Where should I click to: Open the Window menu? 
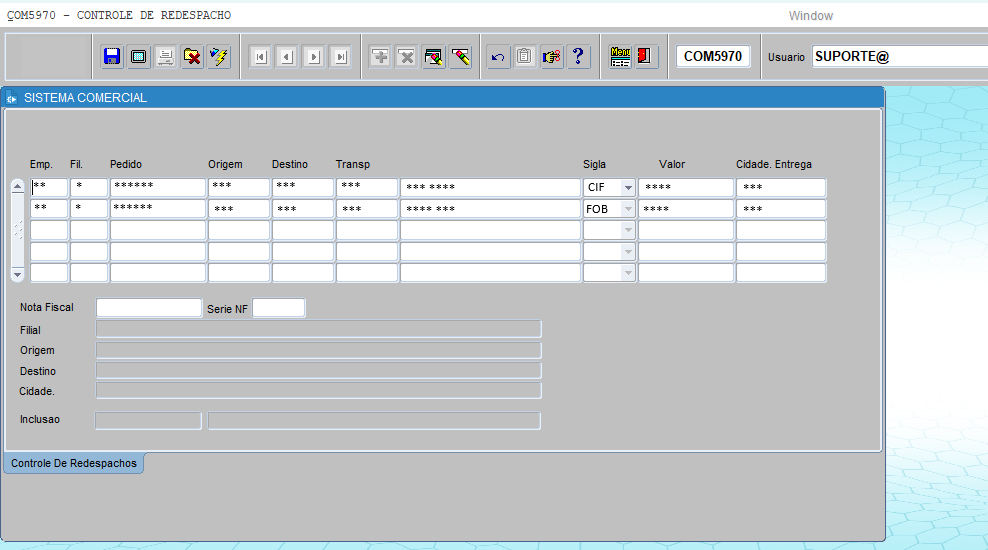pyautogui.click(x=810, y=16)
